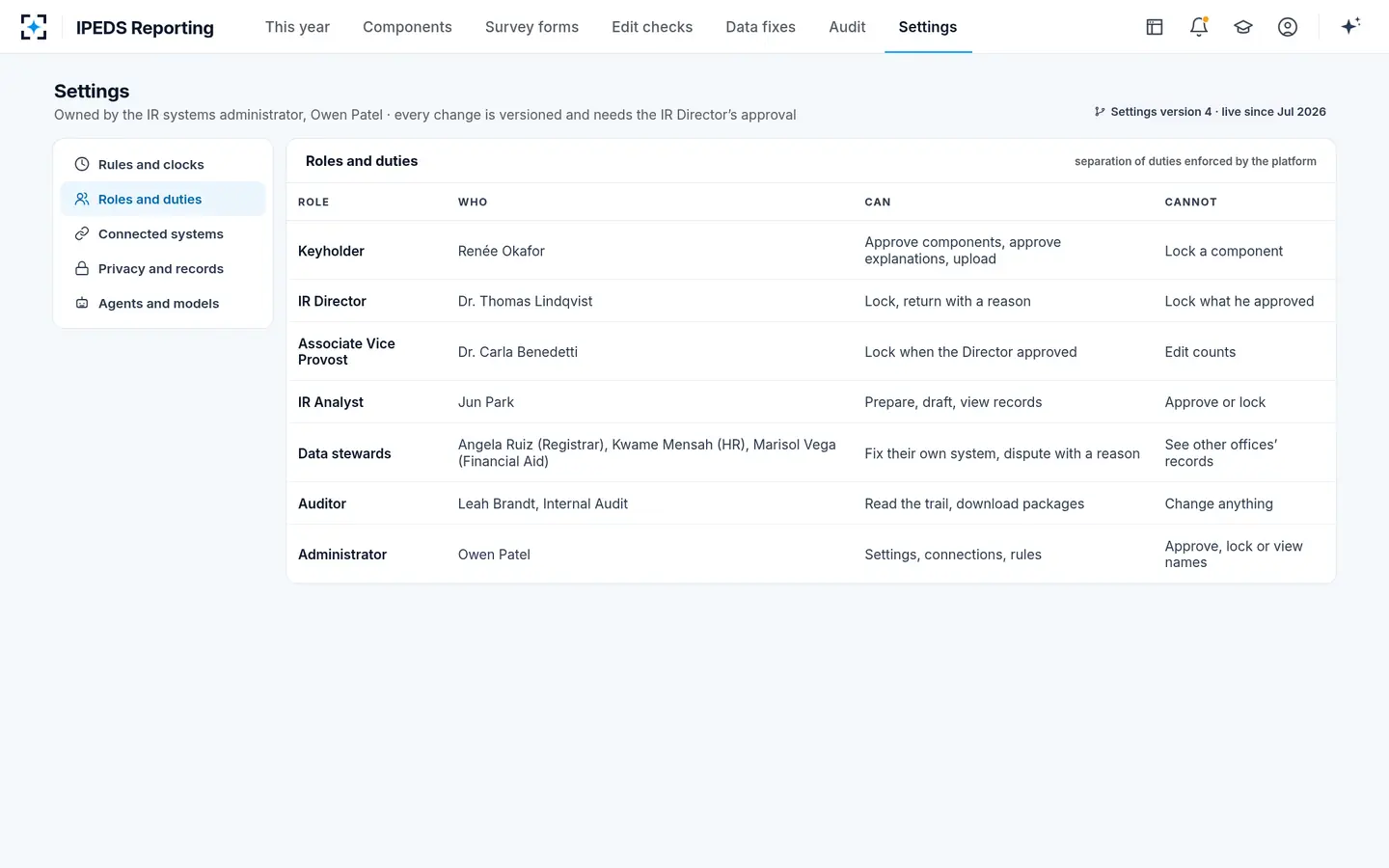Open Rules and clocks settings section
The width and height of the screenshot is (1389, 868).
pos(163,165)
